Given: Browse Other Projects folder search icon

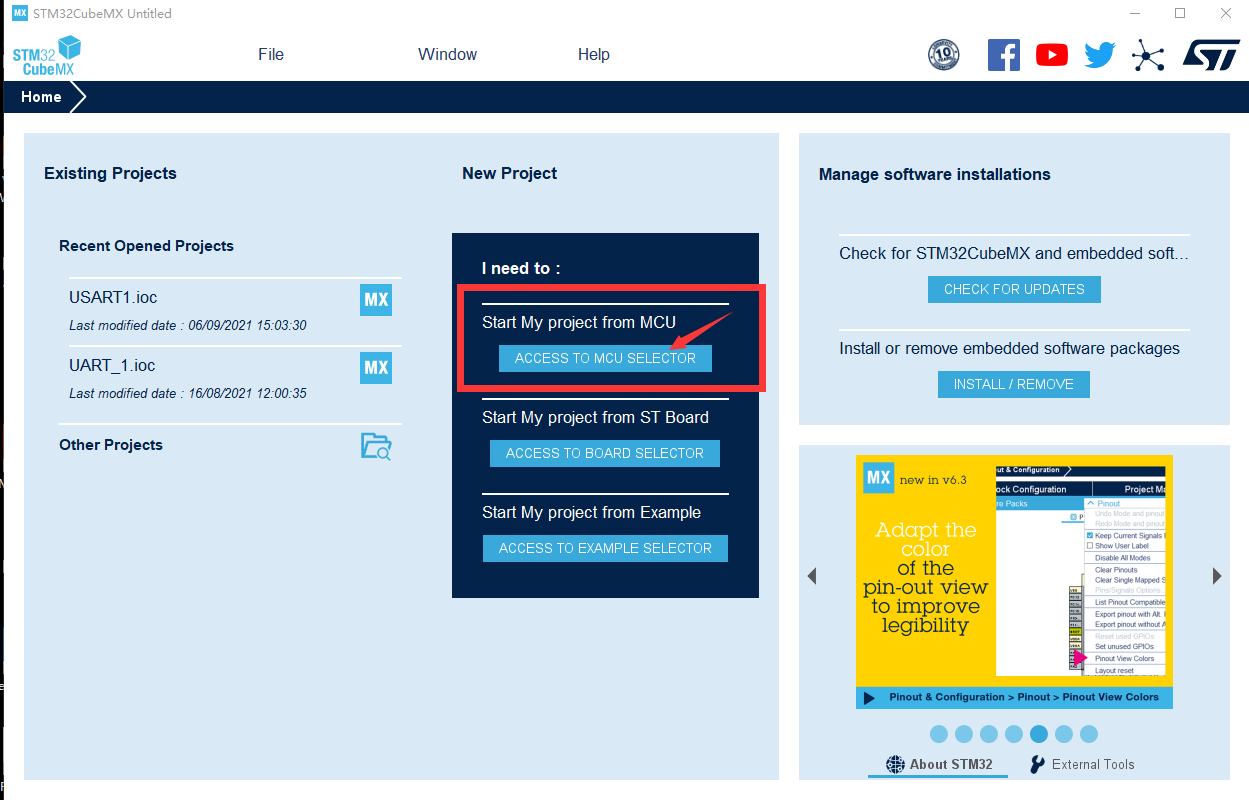Looking at the screenshot, I should (x=376, y=446).
